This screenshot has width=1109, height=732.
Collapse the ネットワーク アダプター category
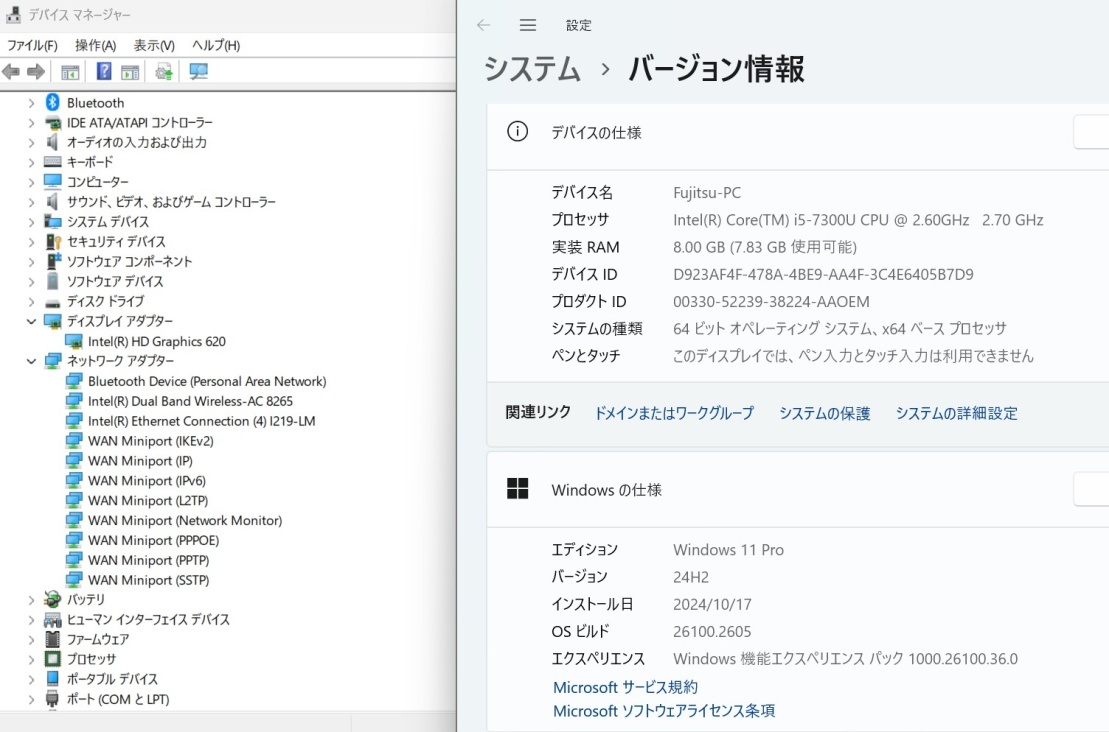pyautogui.click(x=31, y=361)
